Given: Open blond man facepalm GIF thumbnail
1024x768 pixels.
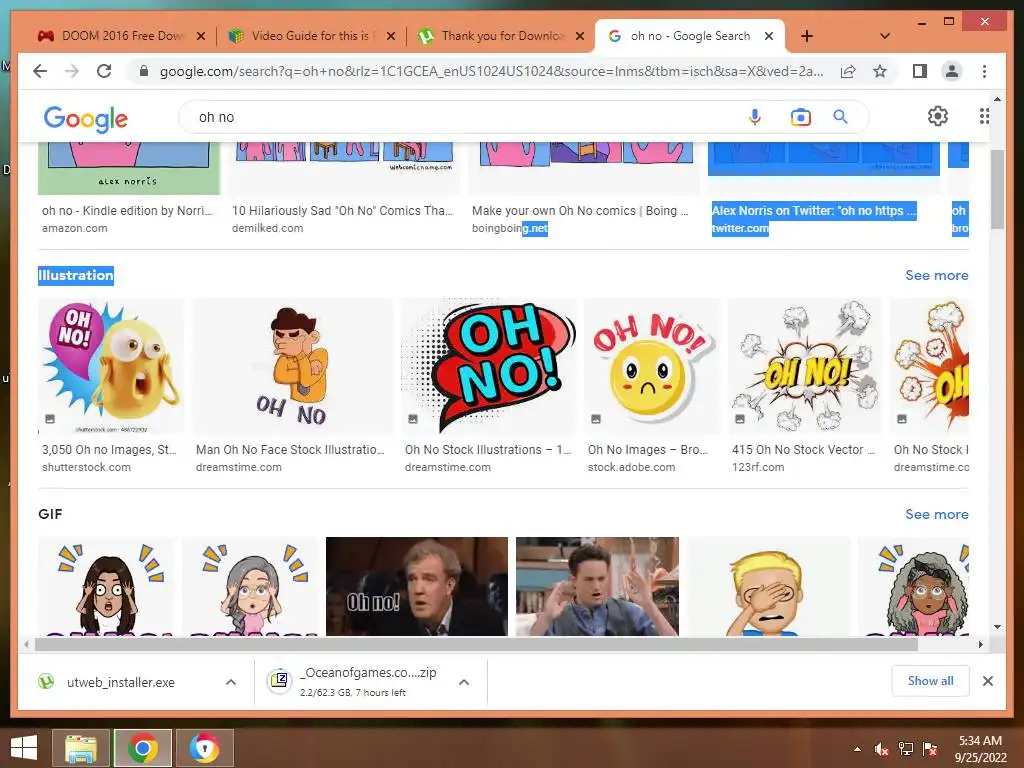Looking at the screenshot, I should click(x=768, y=586).
